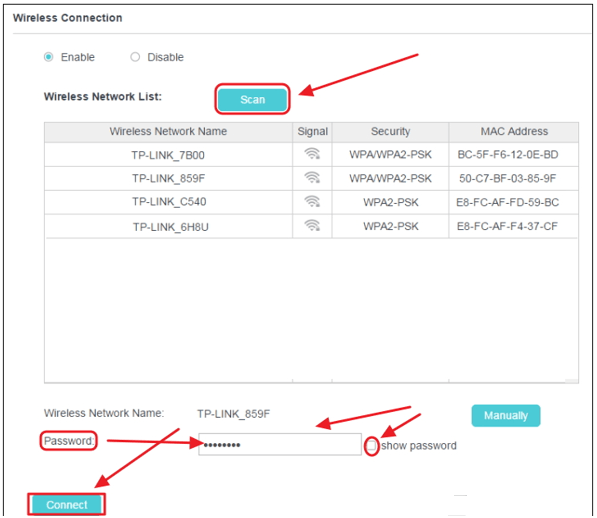
Task: Click the signal icon for TP-LINK_859F
Action: tap(312, 178)
